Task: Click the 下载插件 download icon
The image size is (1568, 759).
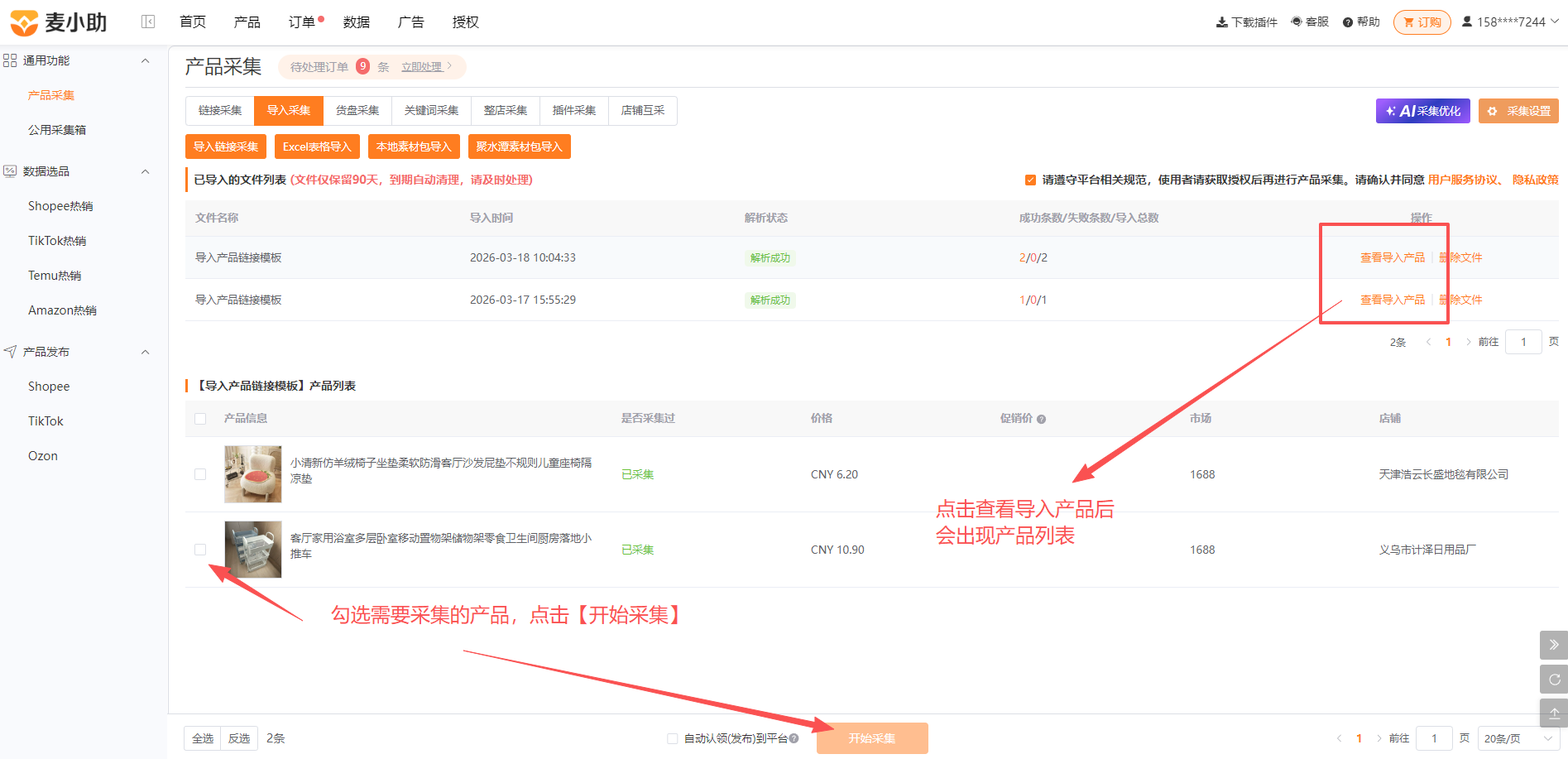Action: [1221, 22]
